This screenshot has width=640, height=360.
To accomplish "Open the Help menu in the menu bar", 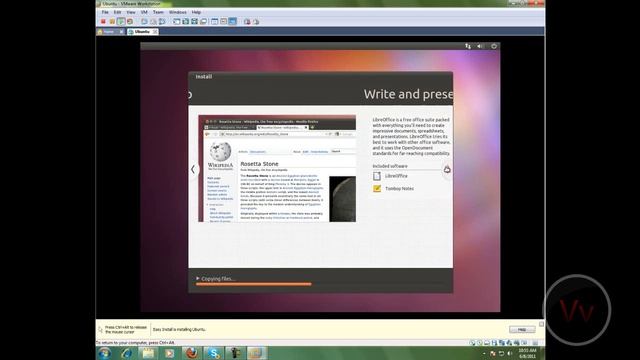I will (x=196, y=12).
